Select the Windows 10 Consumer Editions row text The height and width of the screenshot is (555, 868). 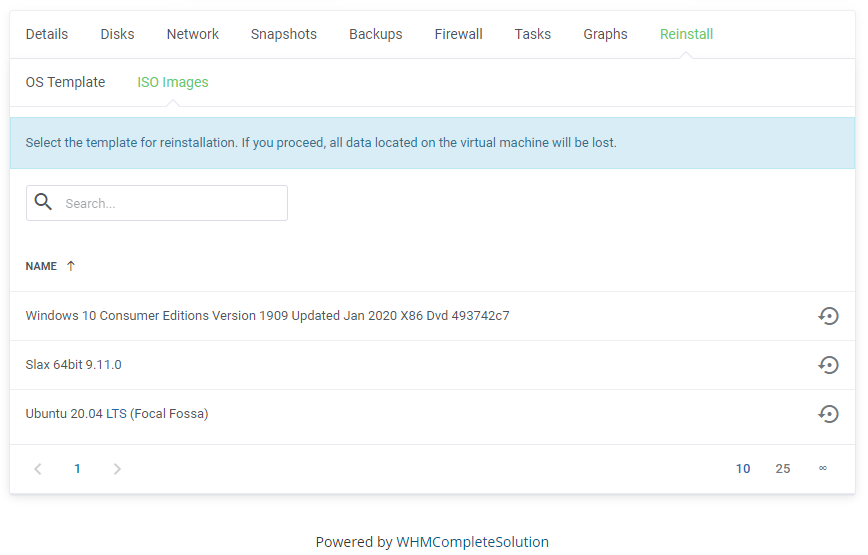tap(267, 316)
